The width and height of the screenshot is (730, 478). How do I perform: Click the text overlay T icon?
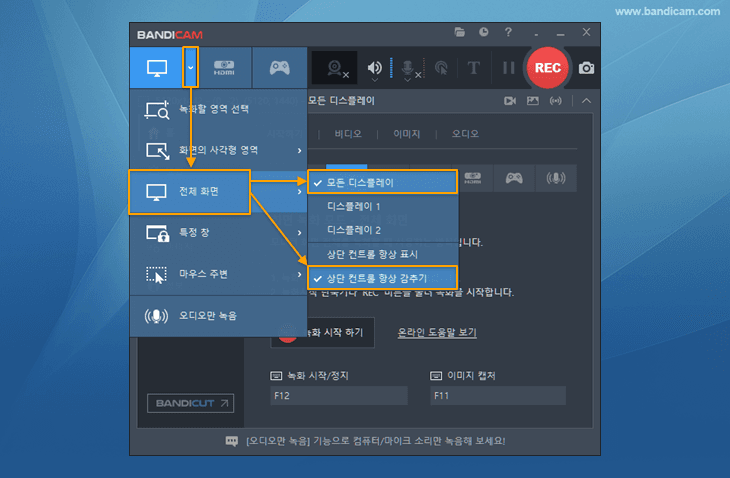(473, 68)
